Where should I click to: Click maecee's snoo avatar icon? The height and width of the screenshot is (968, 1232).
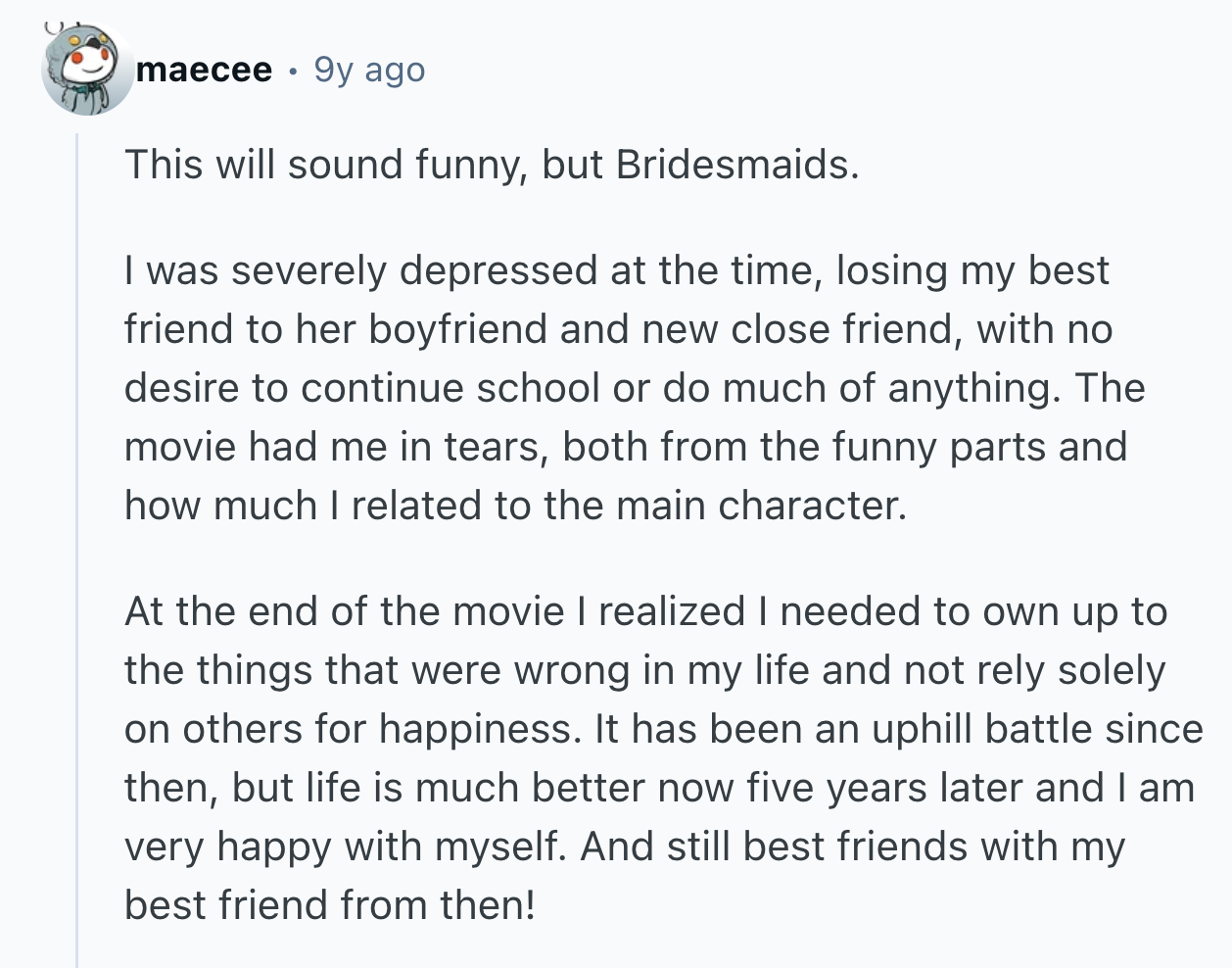click(87, 70)
